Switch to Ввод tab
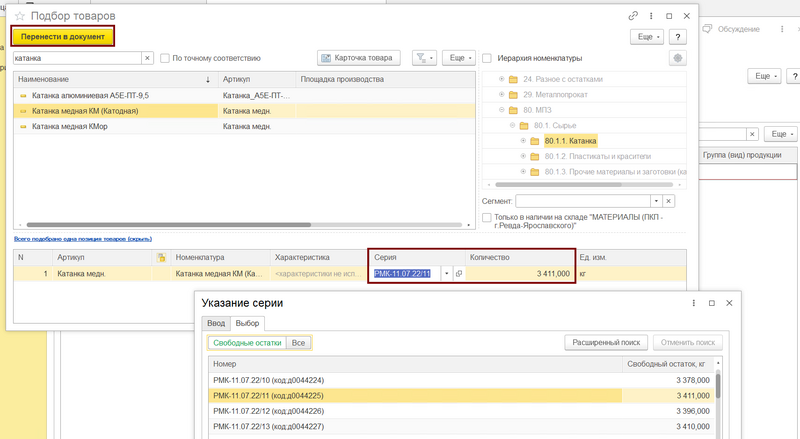The height and width of the screenshot is (439, 800). pos(216,323)
